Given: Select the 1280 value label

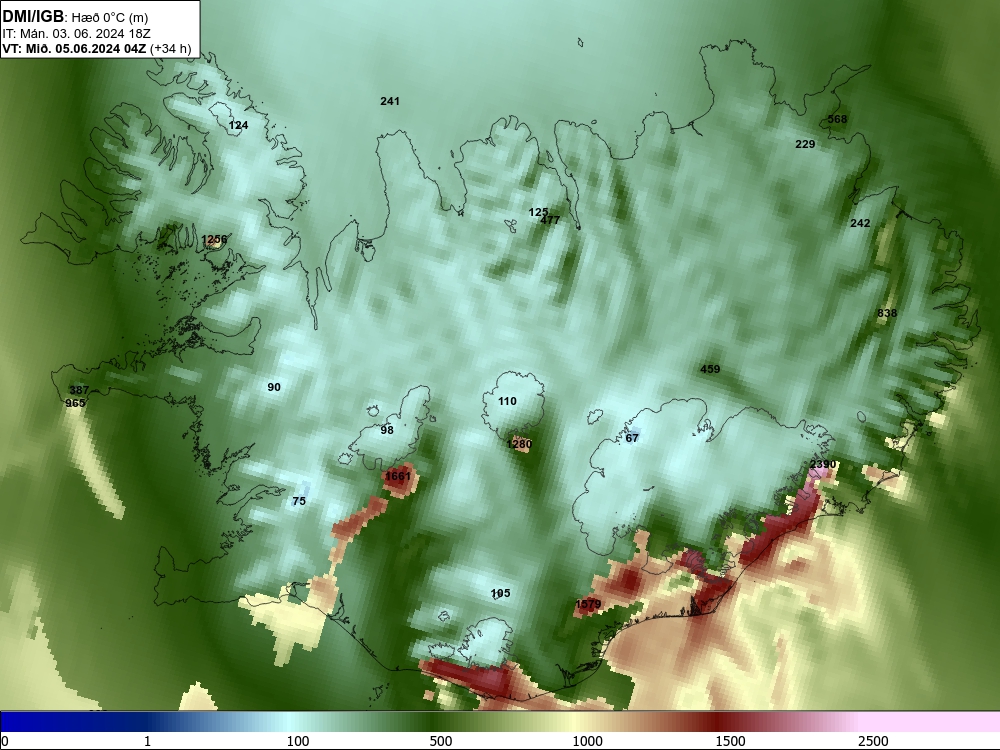Looking at the screenshot, I should [520, 444].
